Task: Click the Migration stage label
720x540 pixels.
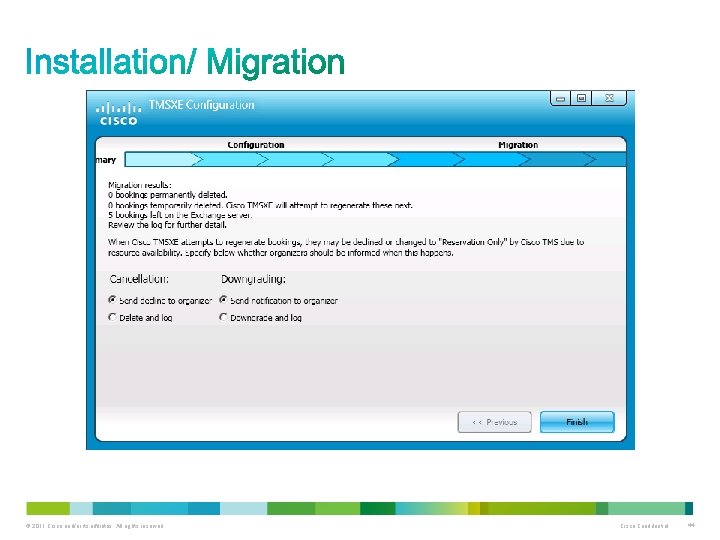Action: [x=518, y=145]
